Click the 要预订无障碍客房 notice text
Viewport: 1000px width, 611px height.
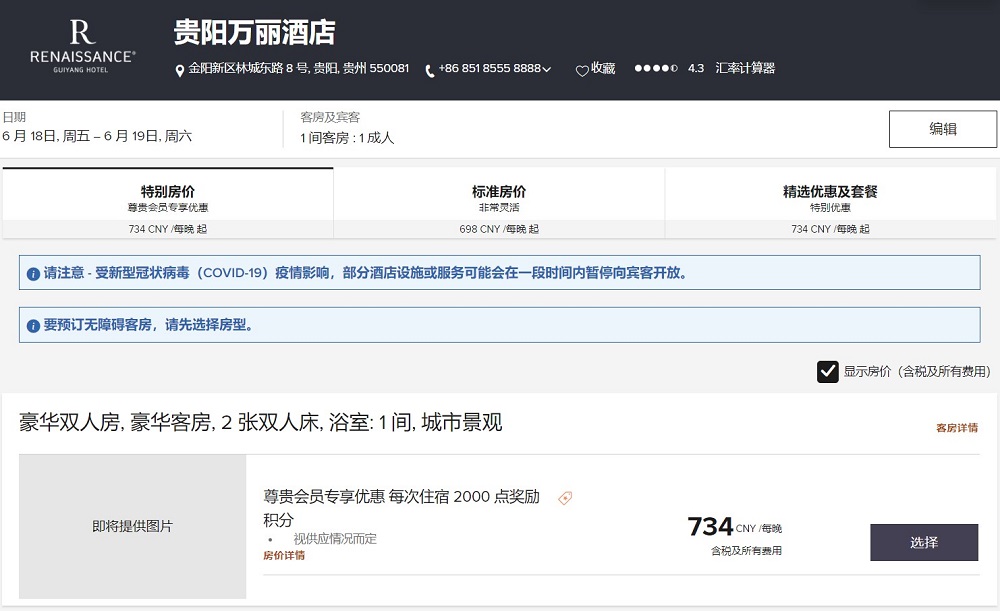pos(149,325)
